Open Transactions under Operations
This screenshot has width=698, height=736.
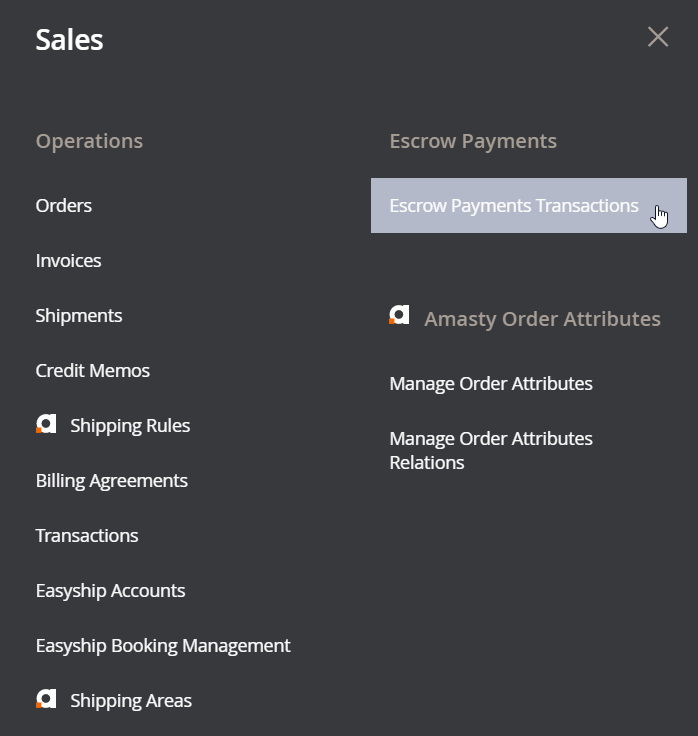pos(87,536)
